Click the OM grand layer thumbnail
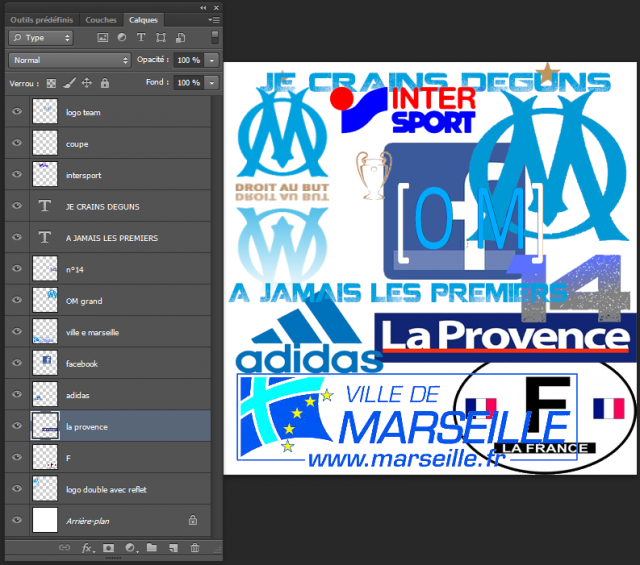Screen dimensions: 640x565 [x=45, y=300]
